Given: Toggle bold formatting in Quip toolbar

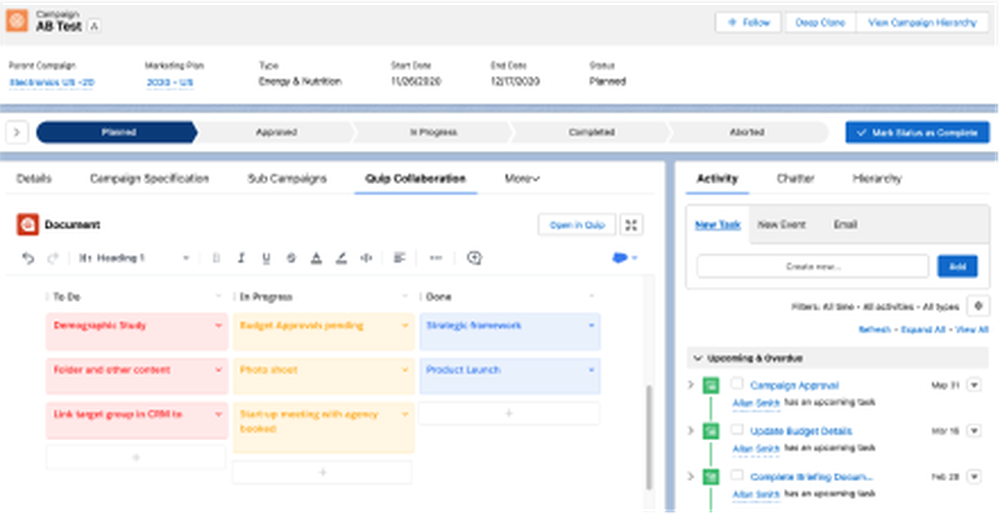Looking at the screenshot, I should pyautogui.click(x=216, y=258).
